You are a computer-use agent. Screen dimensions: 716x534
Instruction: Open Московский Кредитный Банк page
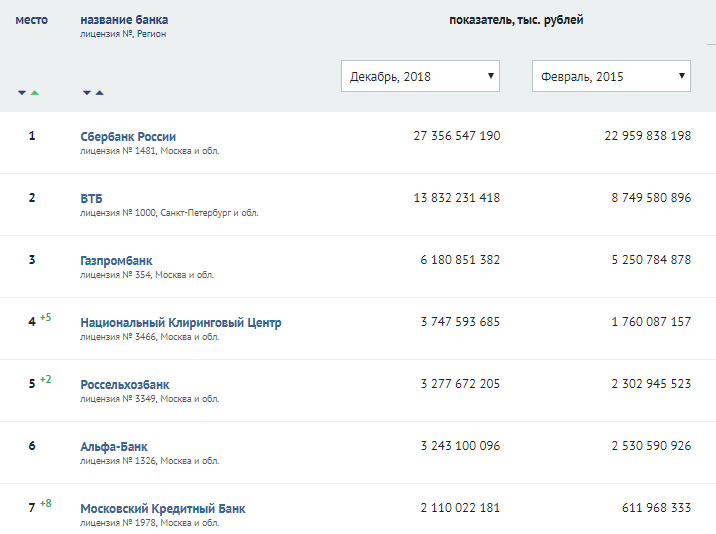(162, 508)
